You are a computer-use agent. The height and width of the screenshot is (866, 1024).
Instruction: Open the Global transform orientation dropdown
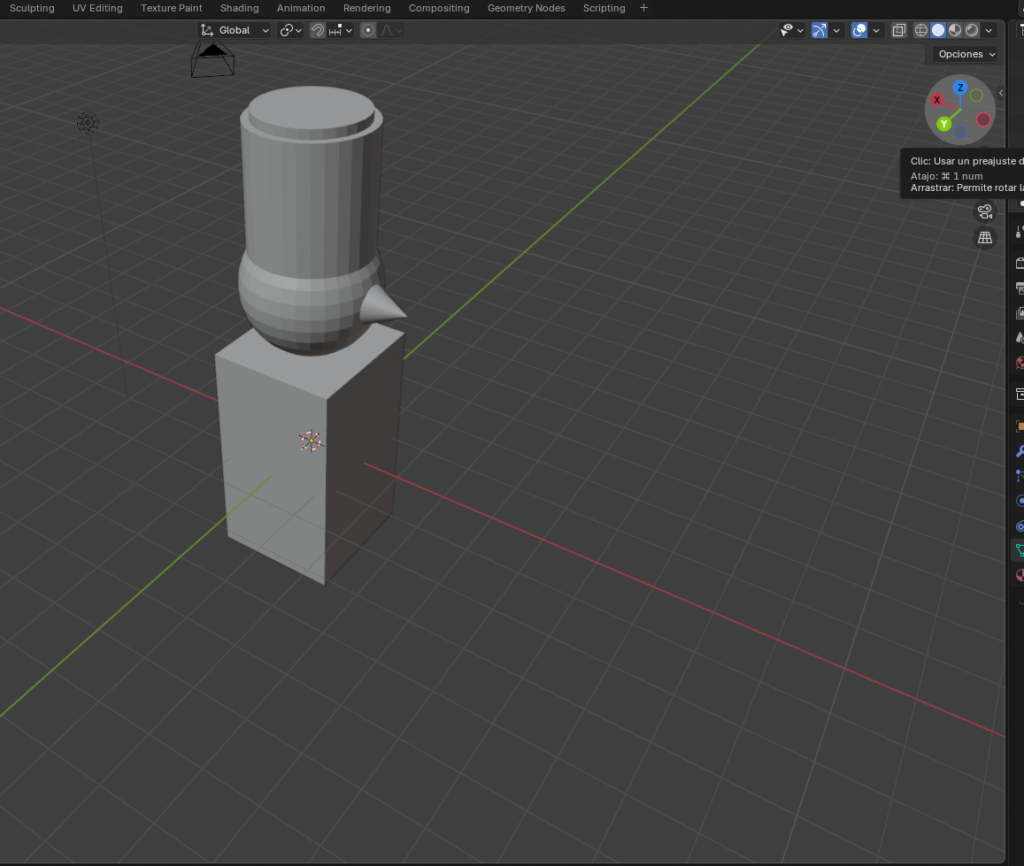coord(235,30)
